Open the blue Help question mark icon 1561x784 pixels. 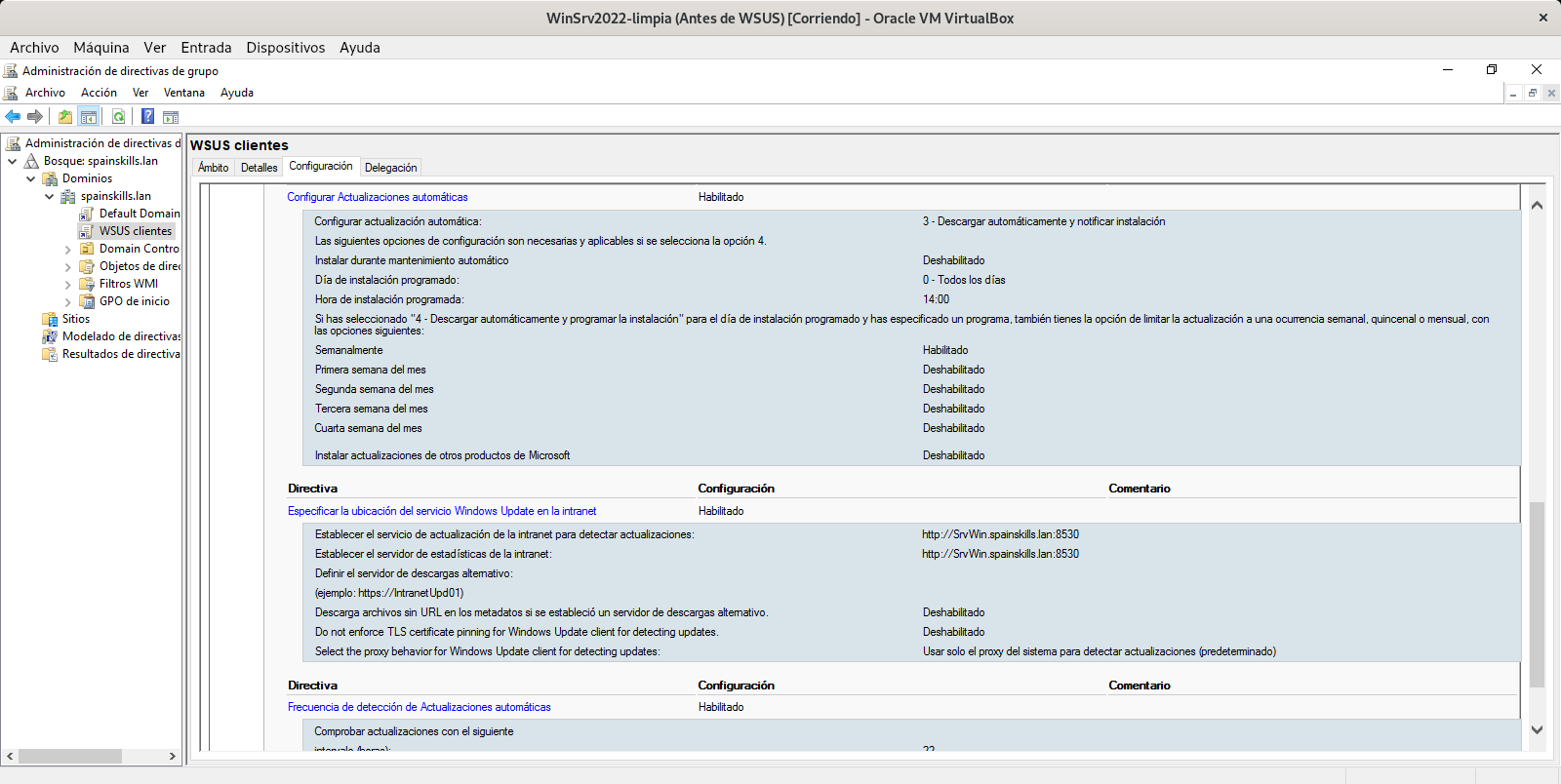click(x=147, y=117)
